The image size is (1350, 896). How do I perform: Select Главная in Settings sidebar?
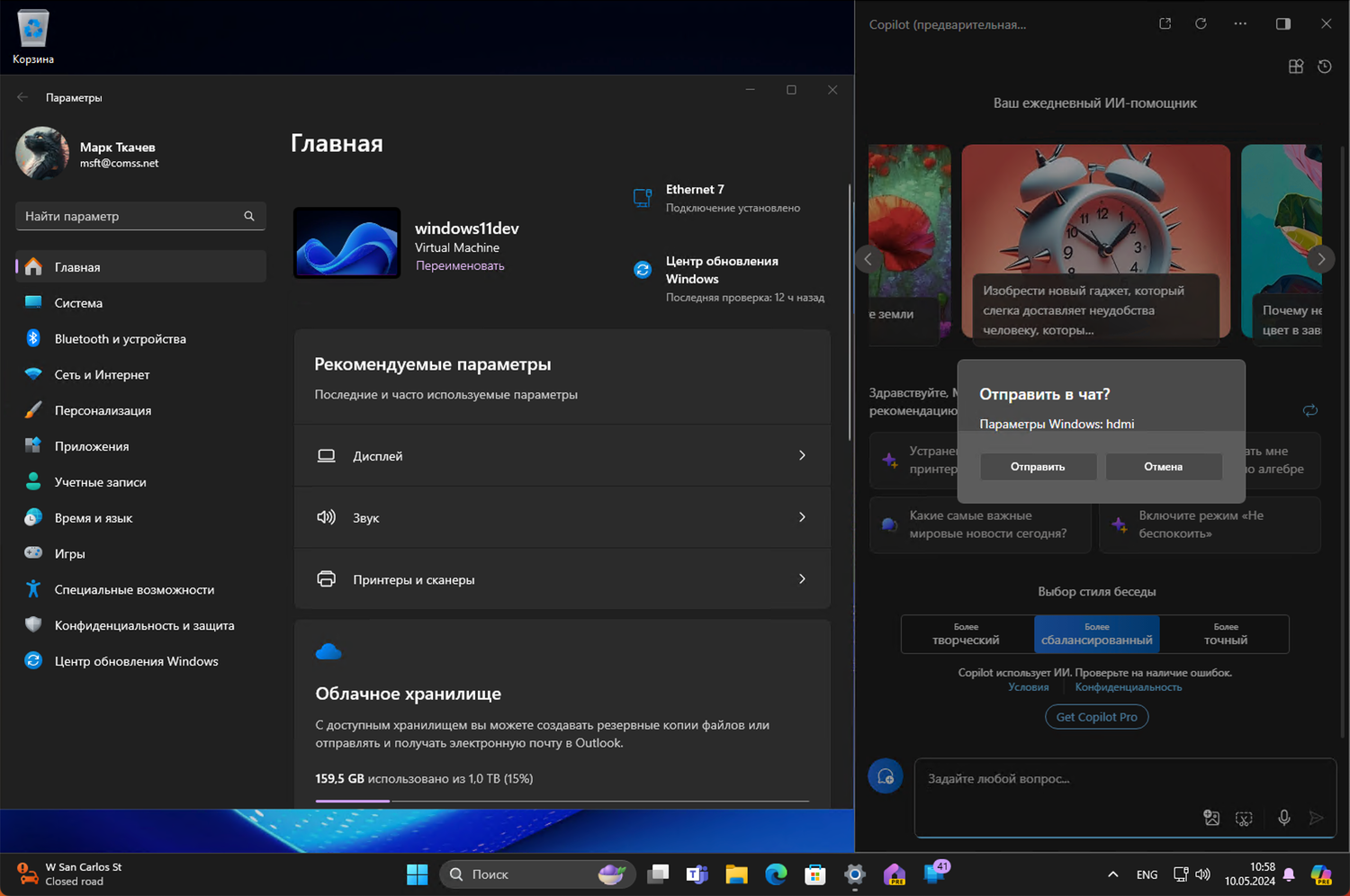pos(141,267)
